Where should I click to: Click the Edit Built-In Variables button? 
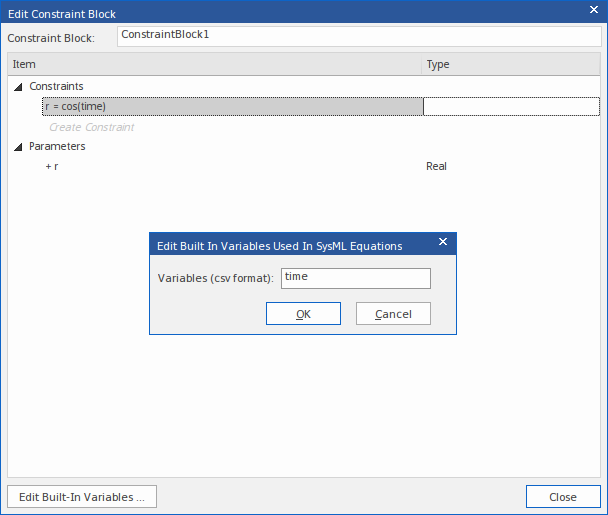(x=82, y=497)
